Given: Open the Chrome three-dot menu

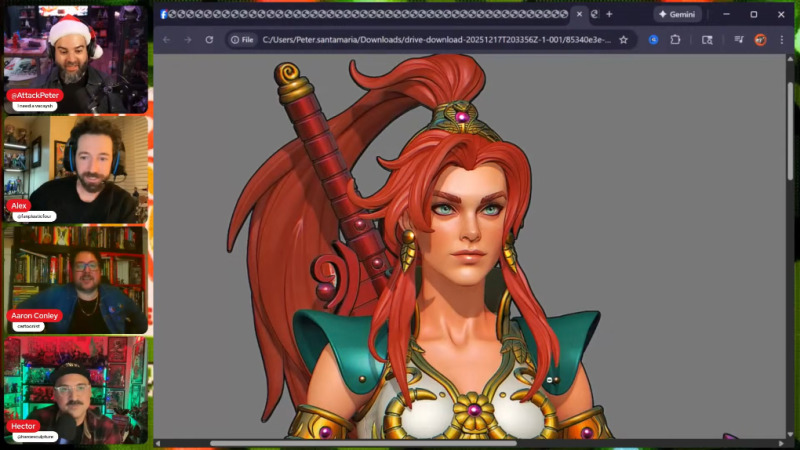Looking at the screenshot, I should tap(781, 40).
